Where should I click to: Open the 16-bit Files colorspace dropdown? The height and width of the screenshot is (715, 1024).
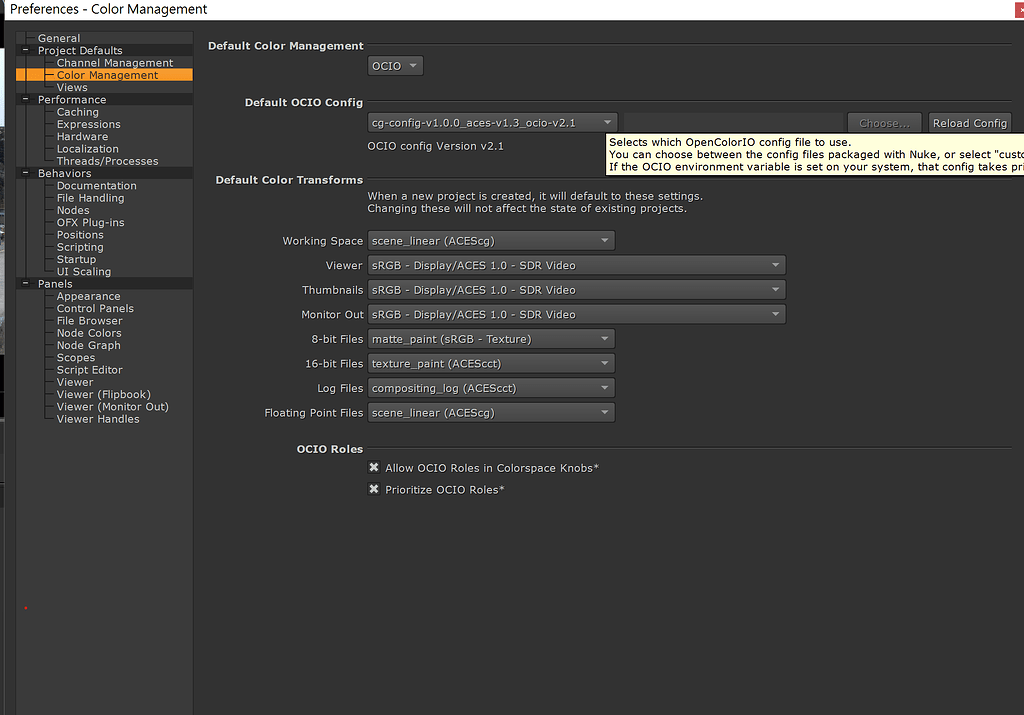coord(490,363)
